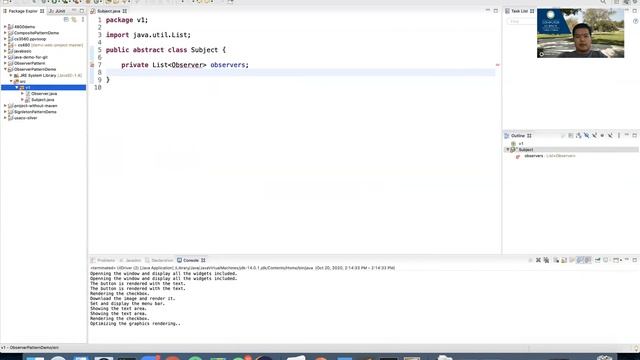This screenshot has width=640, height=360.
Task: Expand Observer.java in the tree
Action: click(x=22, y=93)
